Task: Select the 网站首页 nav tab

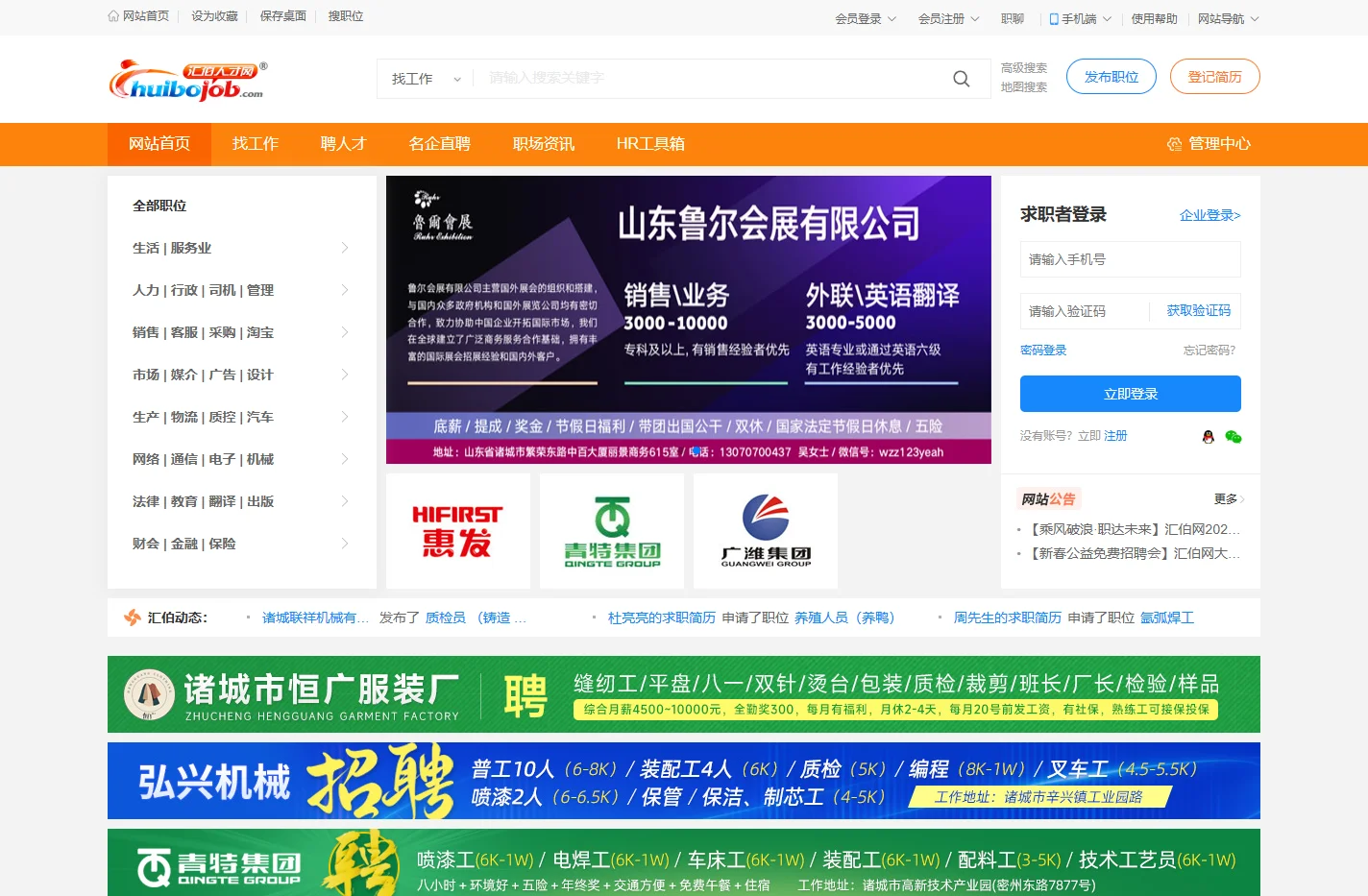Action: coord(159,144)
